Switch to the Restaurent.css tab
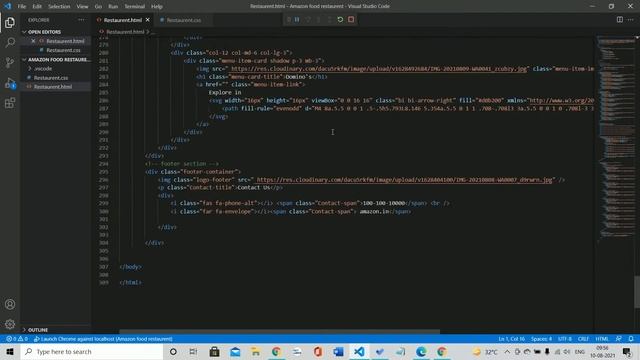640x360 pixels. pyautogui.click(x=184, y=20)
